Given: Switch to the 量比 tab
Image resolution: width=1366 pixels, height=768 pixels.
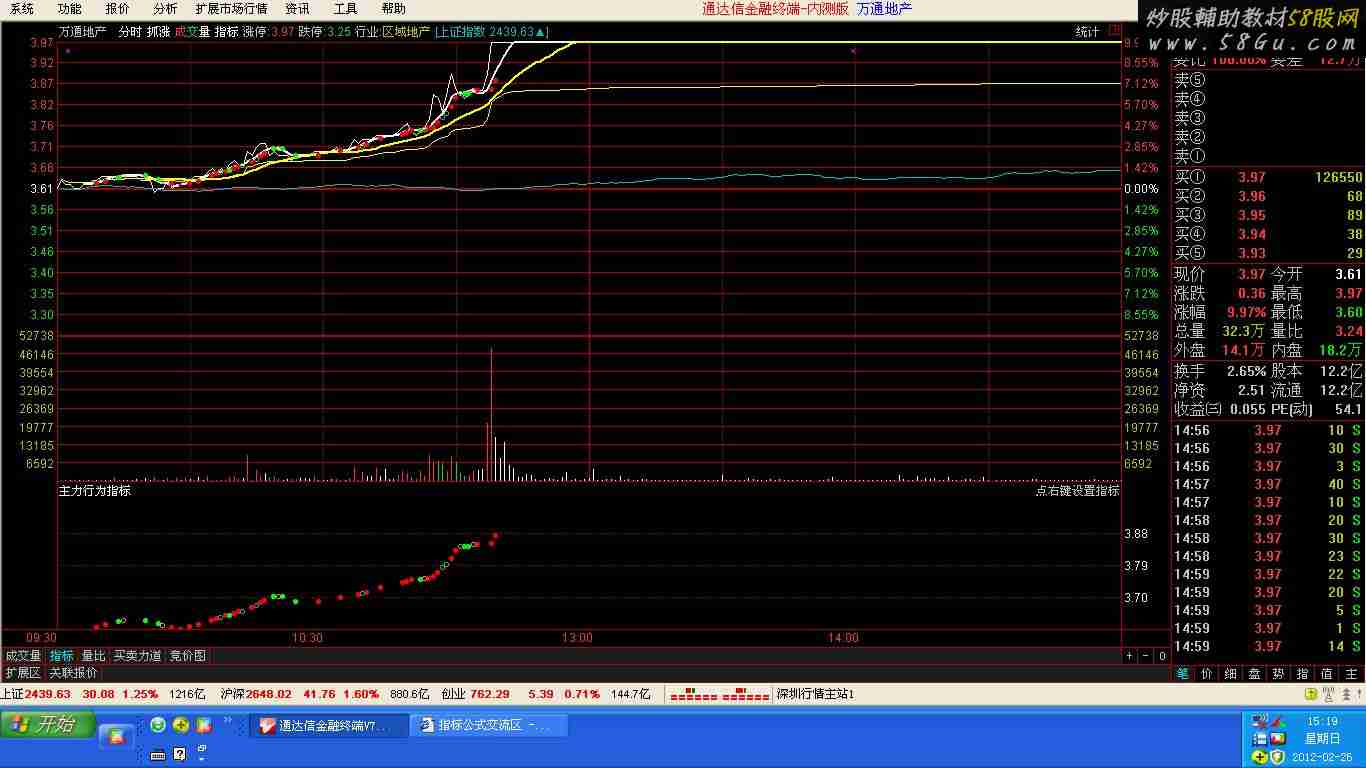Looking at the screenshot, I should click(93, 656).
